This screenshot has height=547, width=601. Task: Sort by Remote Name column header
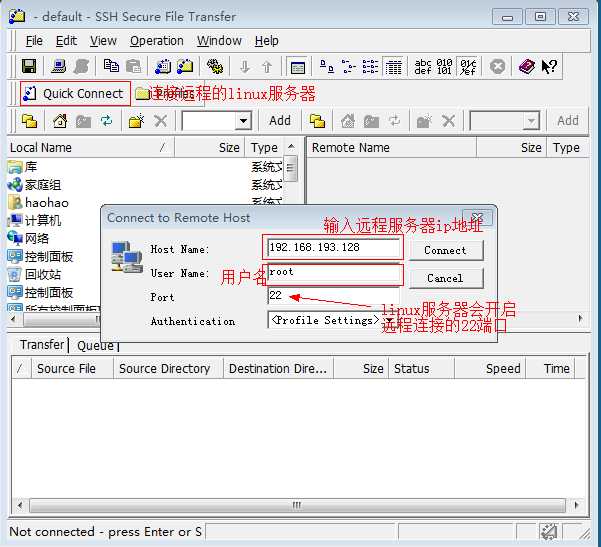coord(391,148)
